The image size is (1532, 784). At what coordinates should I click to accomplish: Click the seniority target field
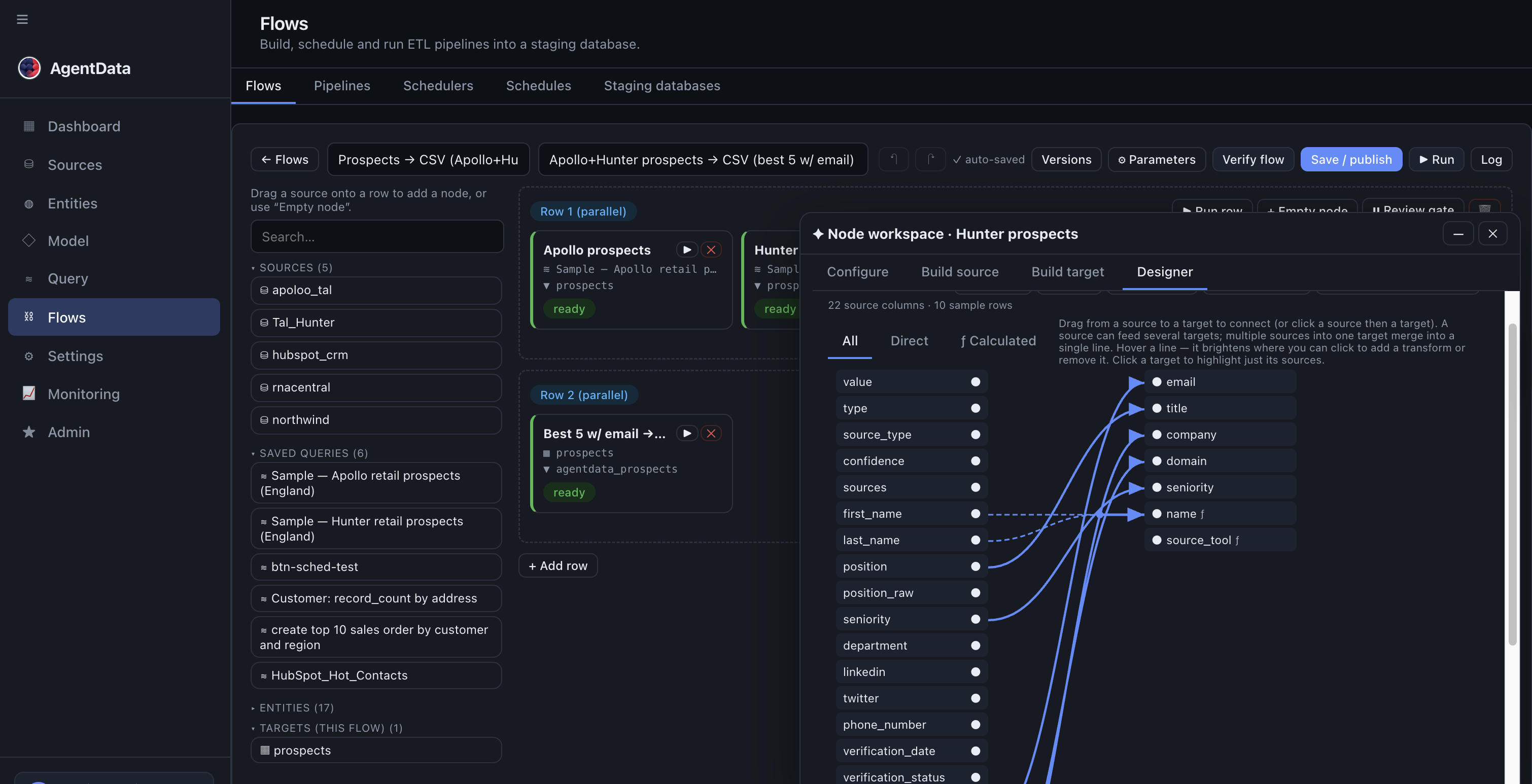point(1221,487)
